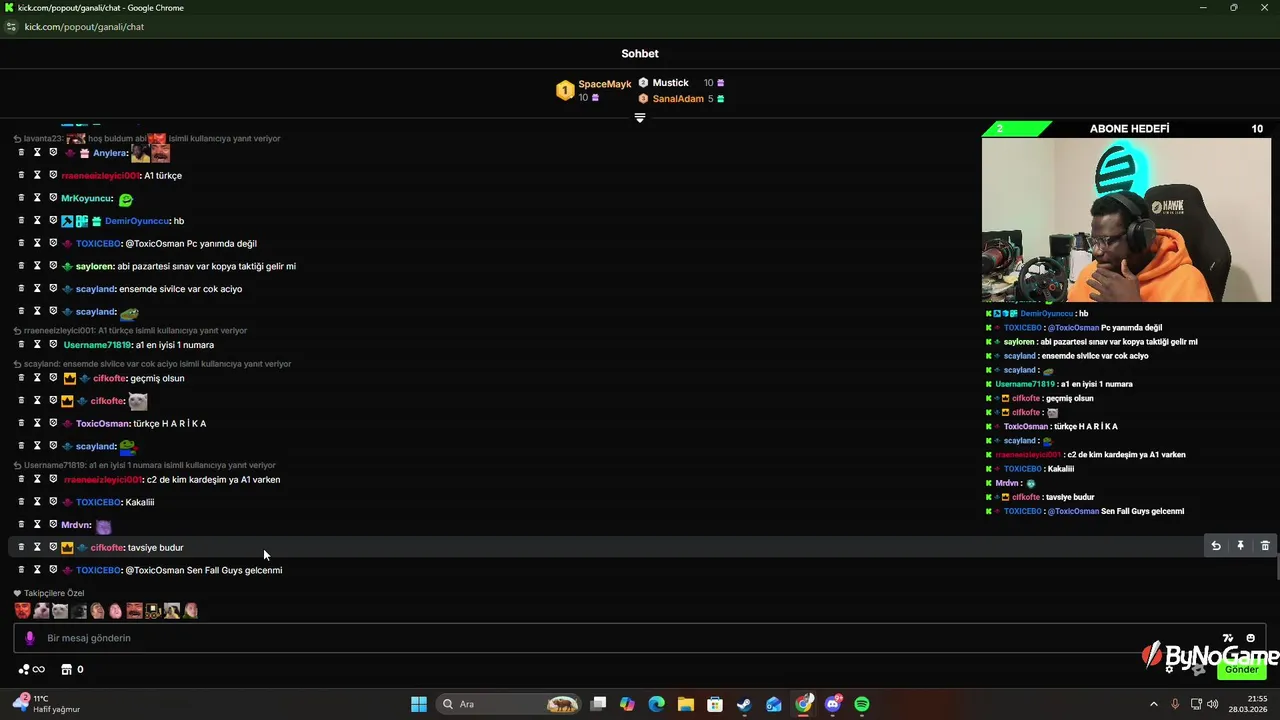
Task: Pin the cifkofte "tavsiye budur" message
Action: [1240, 546]
